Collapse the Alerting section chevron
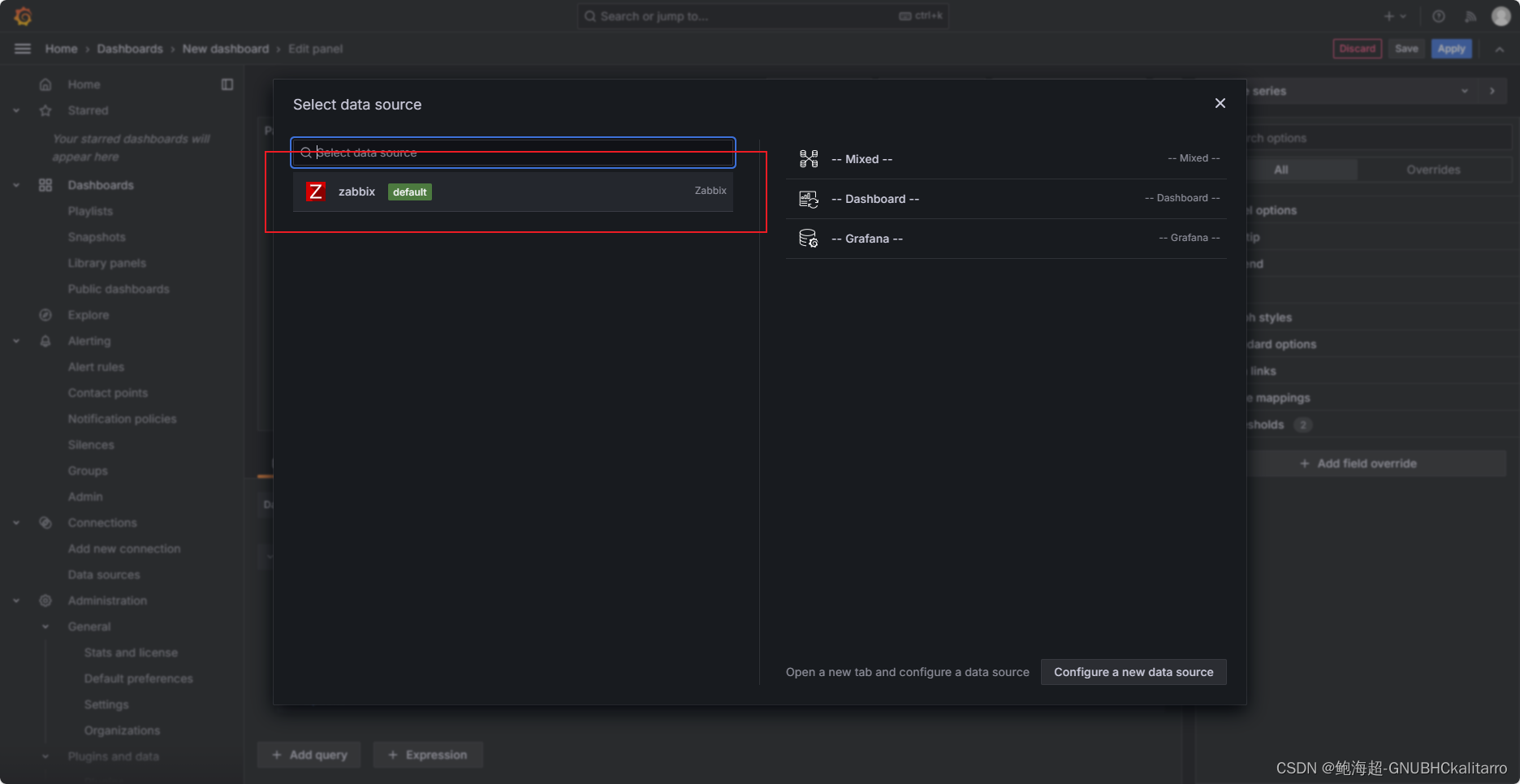 (x=16, y=341)
